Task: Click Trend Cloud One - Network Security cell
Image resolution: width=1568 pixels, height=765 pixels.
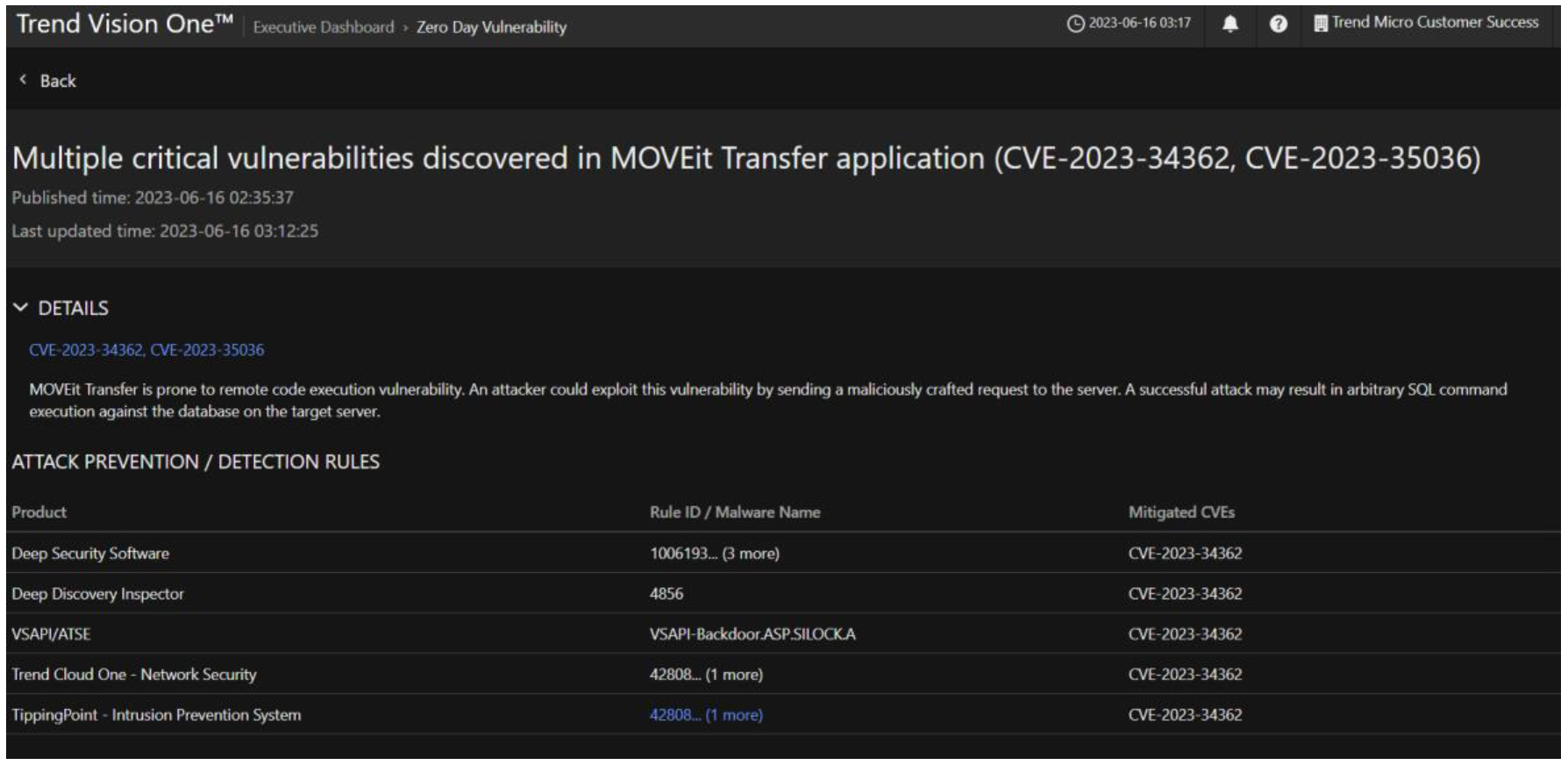Action: tap(134, 675)
